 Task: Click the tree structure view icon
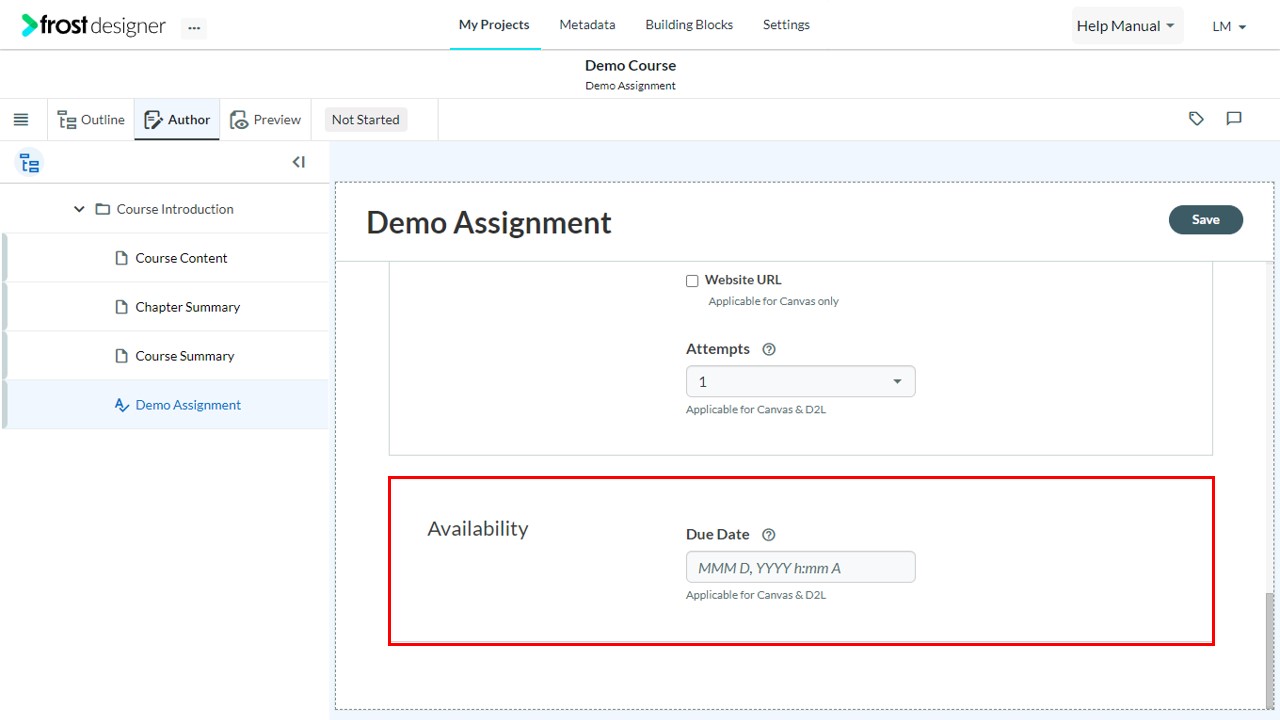tap(30, 163)
